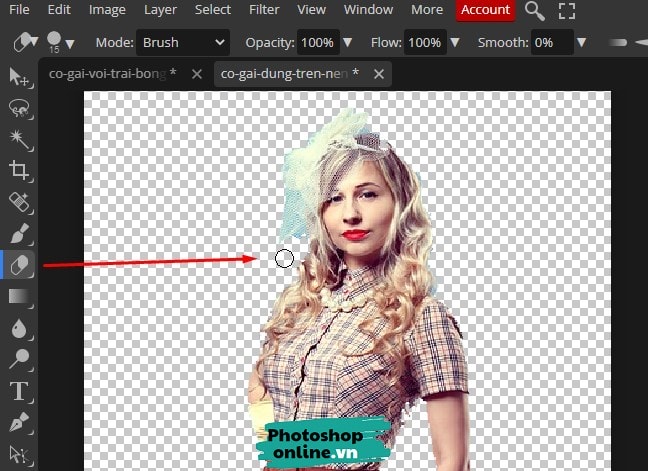The image size is (648, 471).
Task: Open the Filter menu
Action: [x=264, y=10]
